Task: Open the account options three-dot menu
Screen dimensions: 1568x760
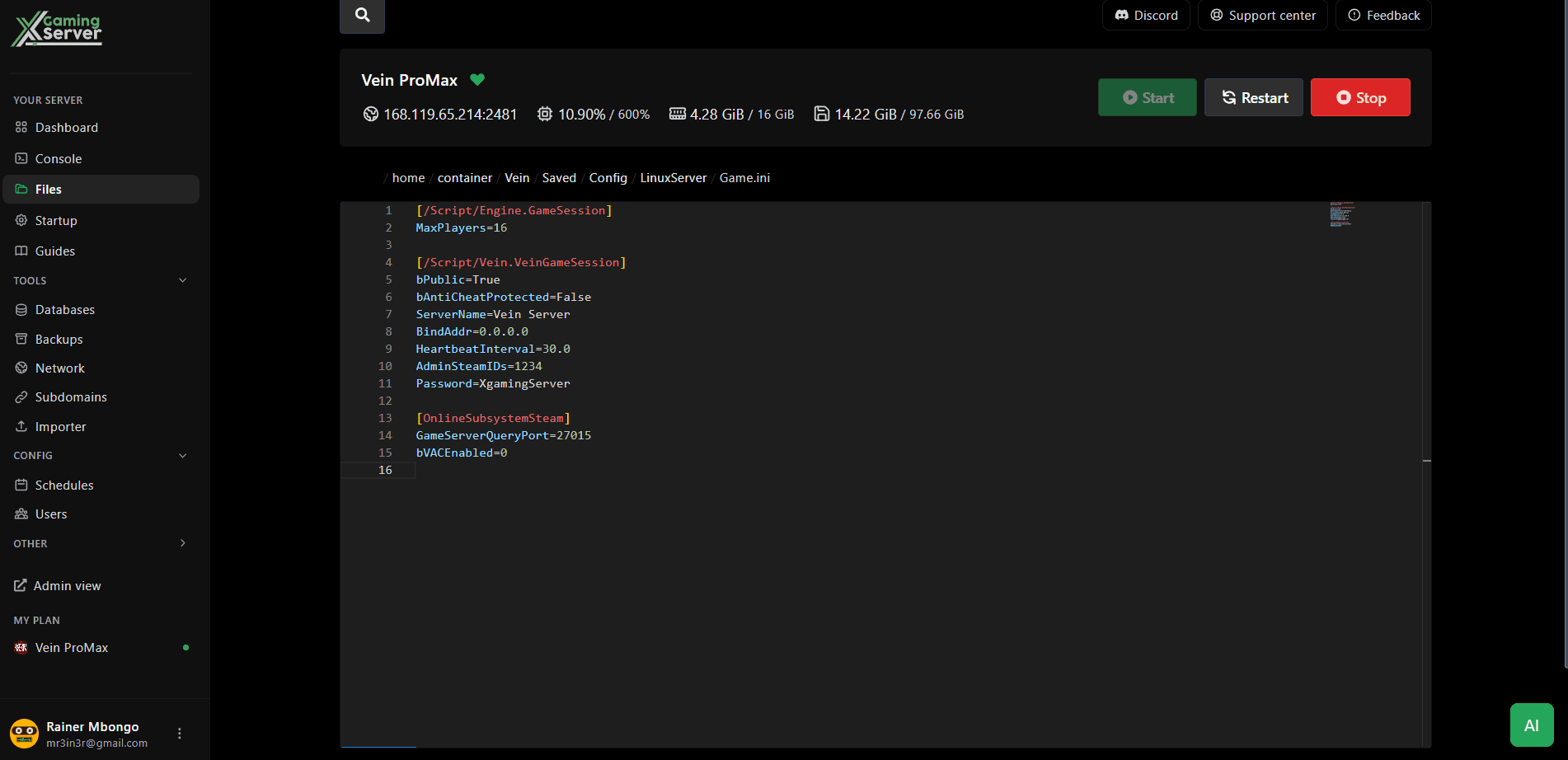Action: pyautogui.click(x=179, y=732)
